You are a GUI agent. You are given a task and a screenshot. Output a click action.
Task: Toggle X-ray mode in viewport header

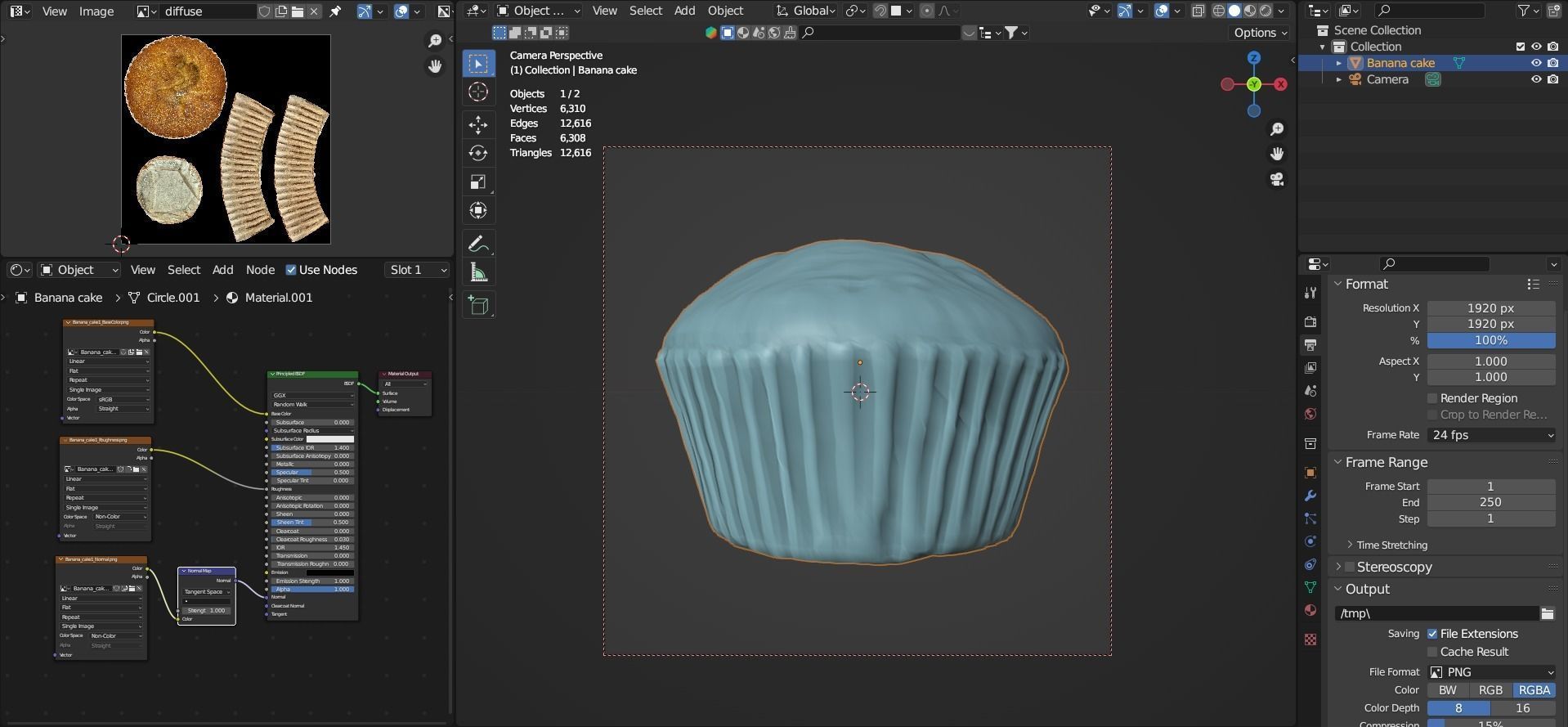pos(1198,11)
